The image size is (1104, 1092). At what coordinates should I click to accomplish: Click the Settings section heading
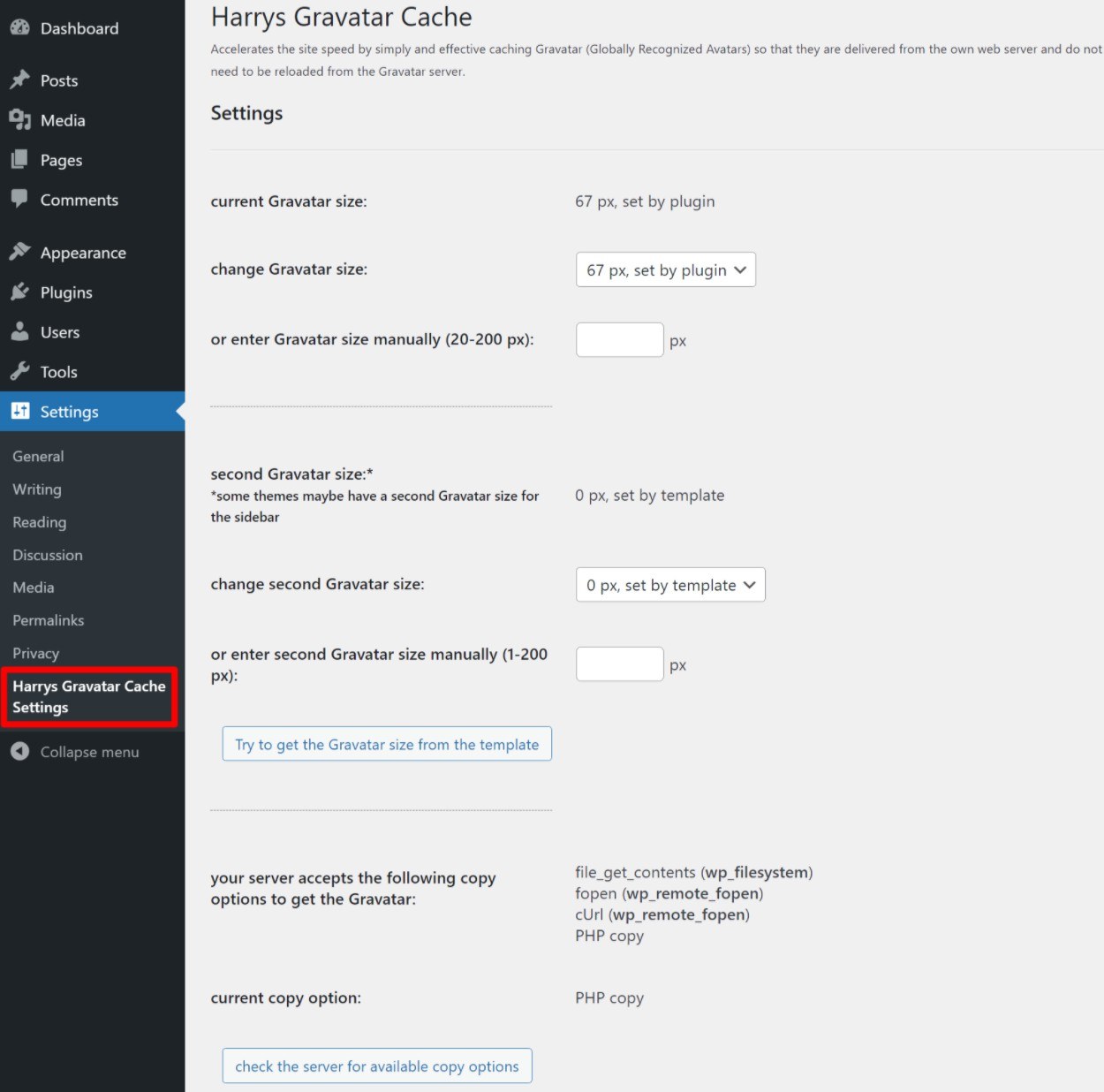(x=247, y=113)
